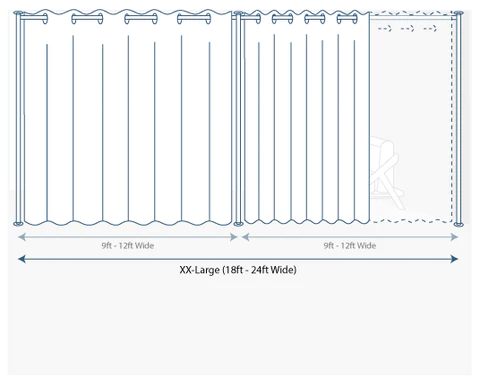Click the right 9ft - 12ft Wide label

tap(350, 246)
